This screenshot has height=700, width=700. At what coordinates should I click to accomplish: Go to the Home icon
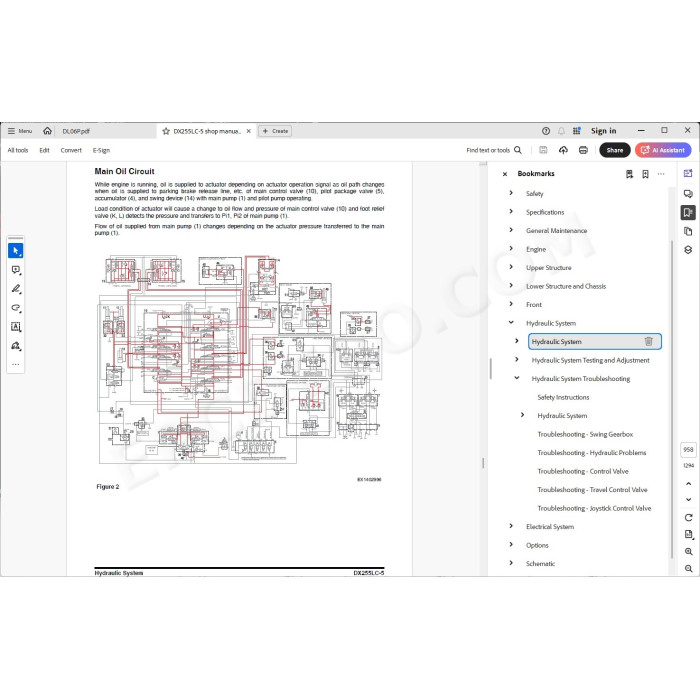(x=47, y=131)
